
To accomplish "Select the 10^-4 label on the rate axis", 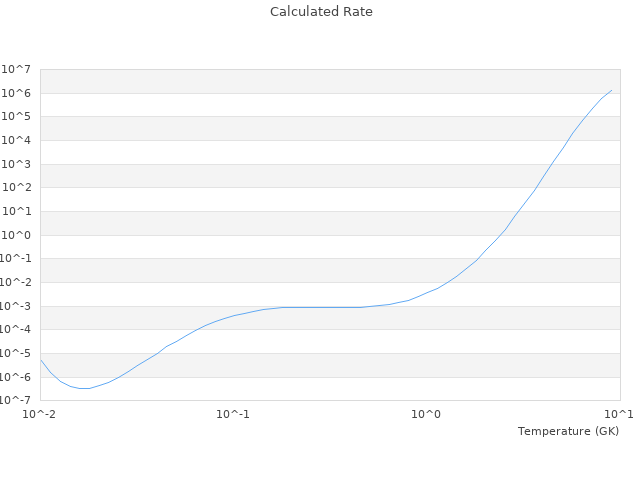I will (16, 330).
